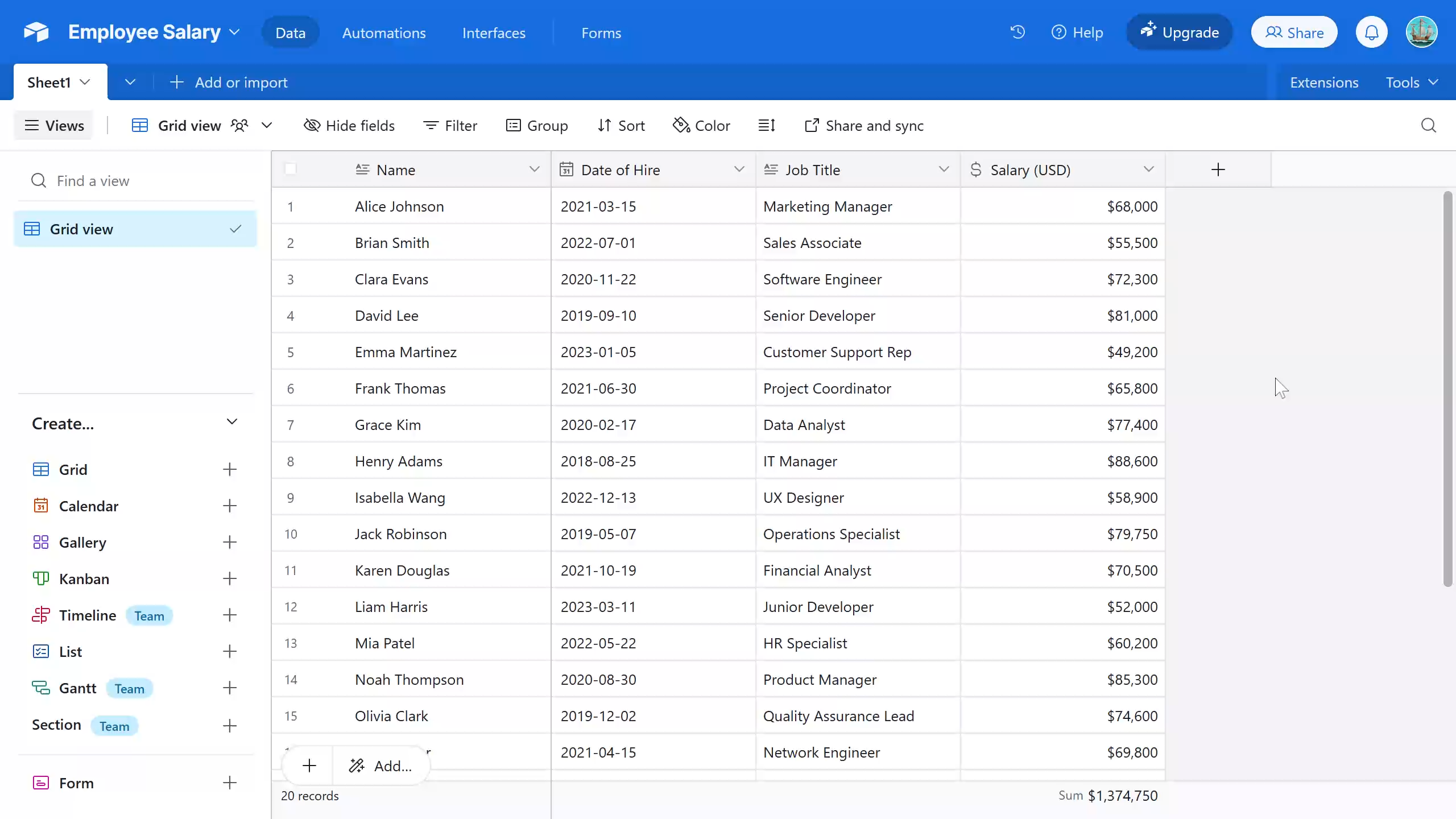
Task: Switch to the Interfaces tab
Action: 494,32
